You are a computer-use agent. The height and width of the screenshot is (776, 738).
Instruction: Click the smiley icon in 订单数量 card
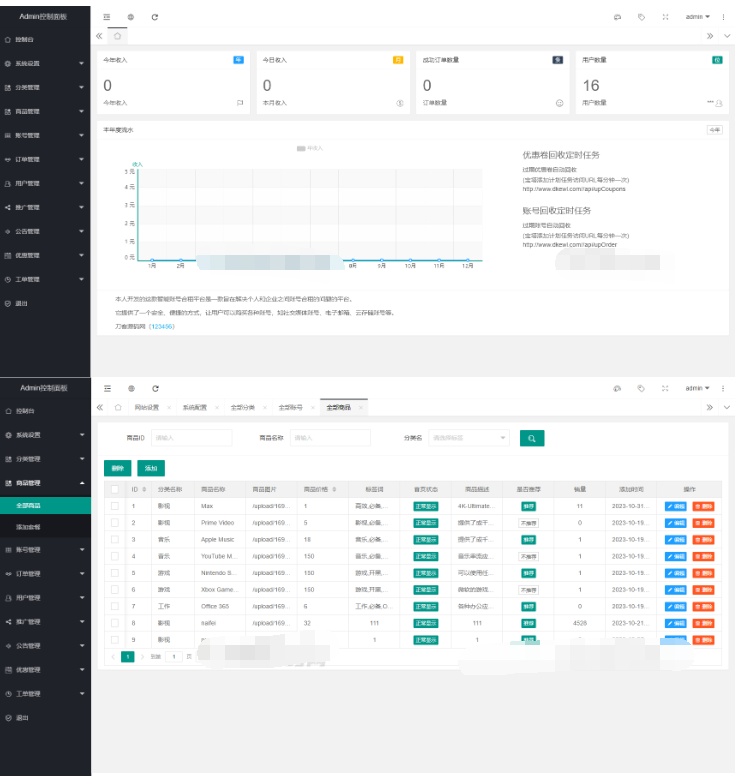tap(559, 102)
